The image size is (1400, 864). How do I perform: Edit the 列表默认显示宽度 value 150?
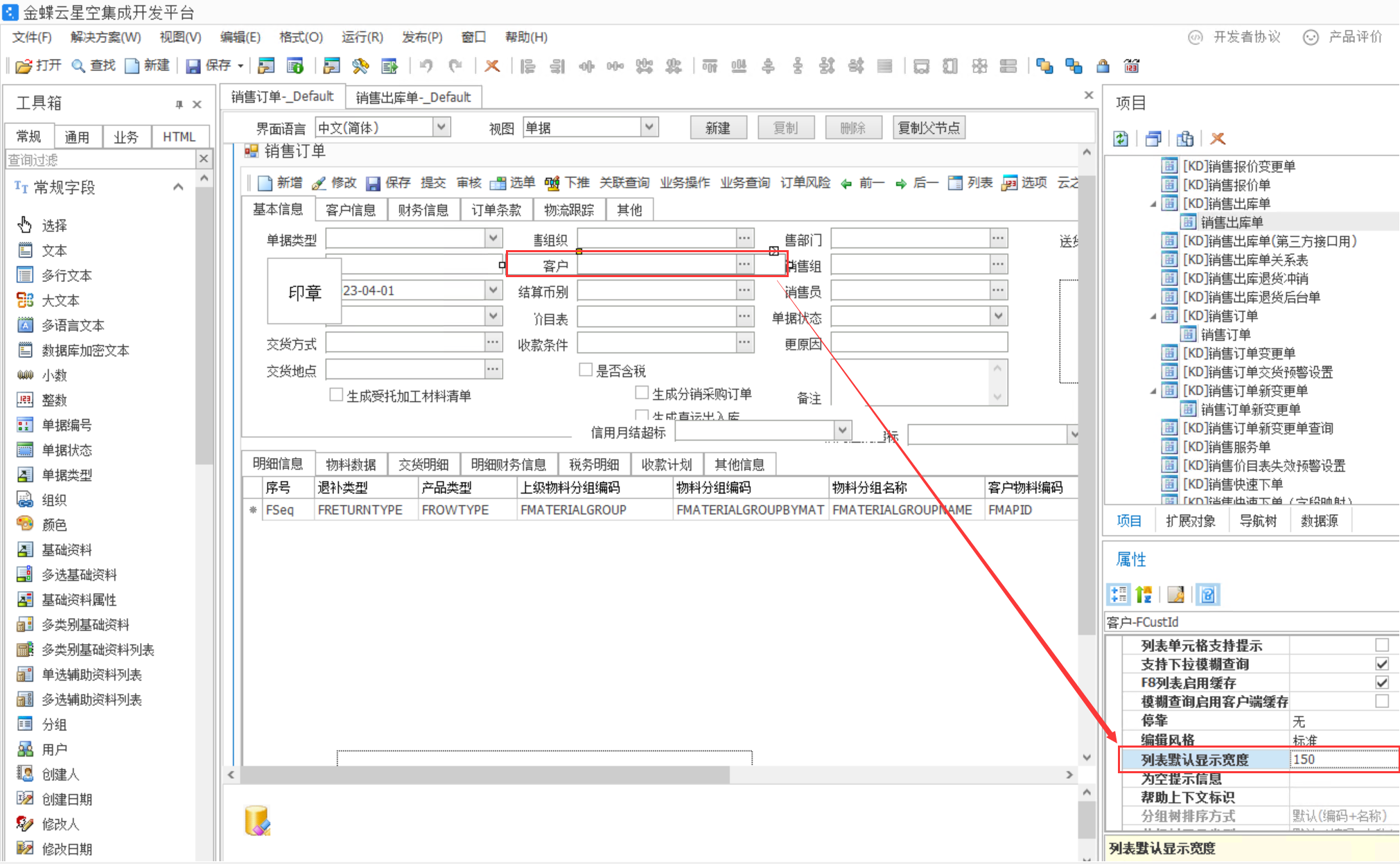click(1343, 759)
